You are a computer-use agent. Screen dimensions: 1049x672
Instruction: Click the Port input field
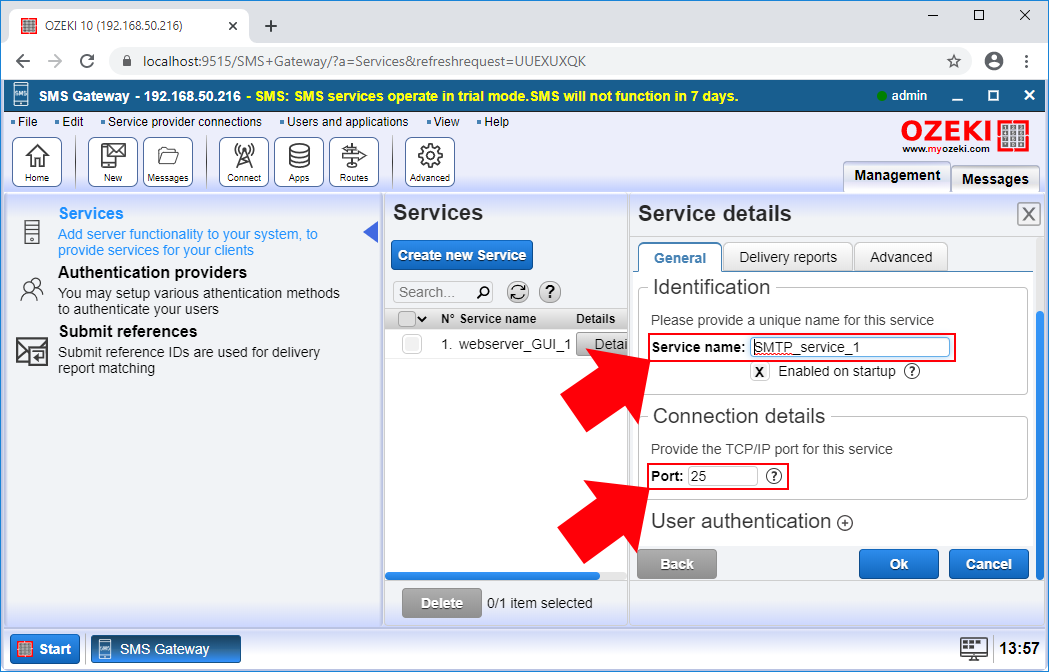click(723, 476)
